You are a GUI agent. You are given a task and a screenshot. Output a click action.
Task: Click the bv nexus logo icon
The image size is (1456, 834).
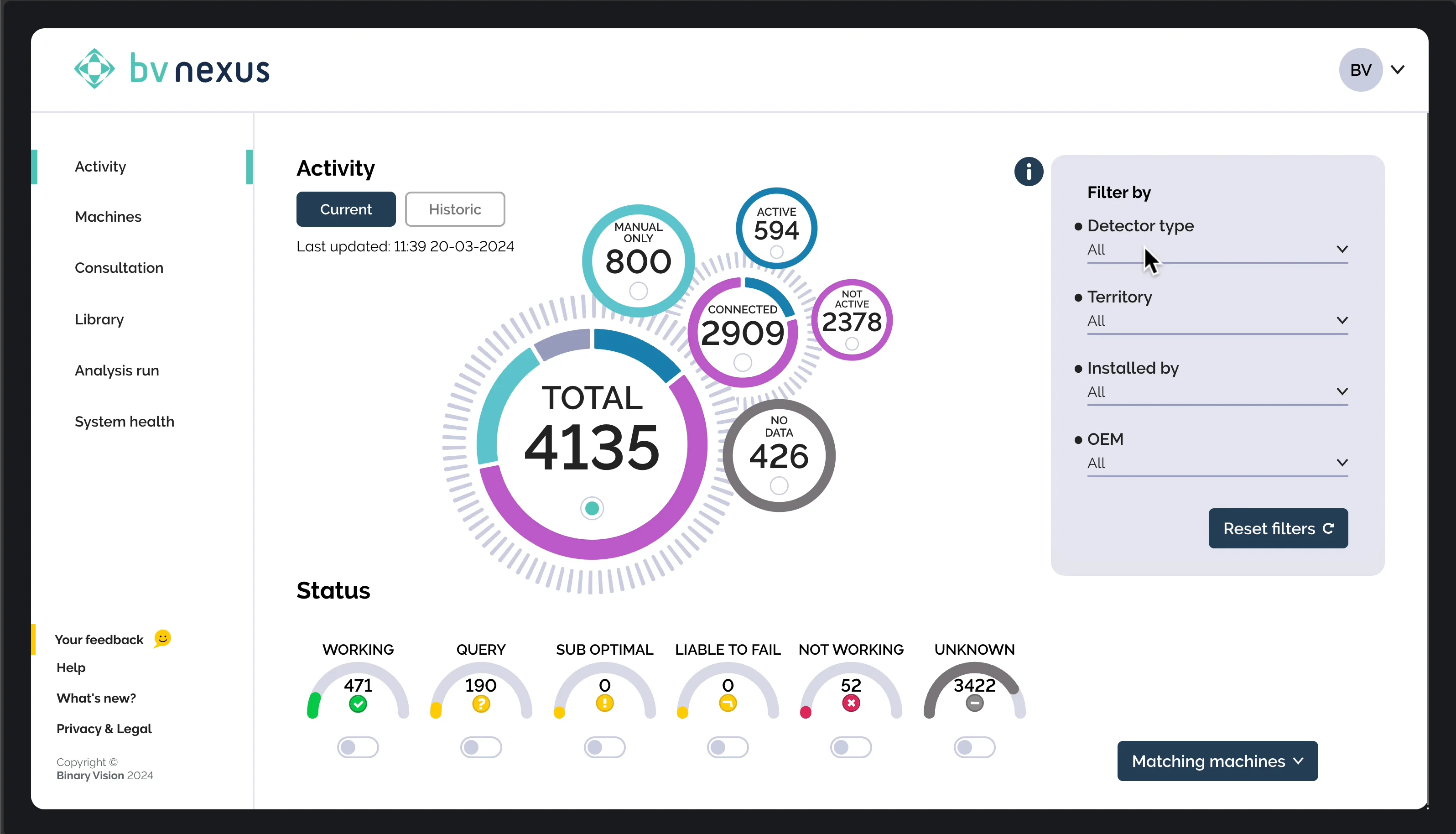[94, 69]
